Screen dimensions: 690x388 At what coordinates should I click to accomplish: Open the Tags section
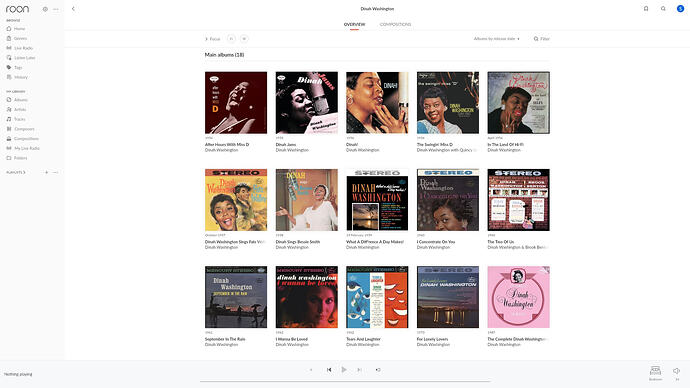[x=14, y=67]
